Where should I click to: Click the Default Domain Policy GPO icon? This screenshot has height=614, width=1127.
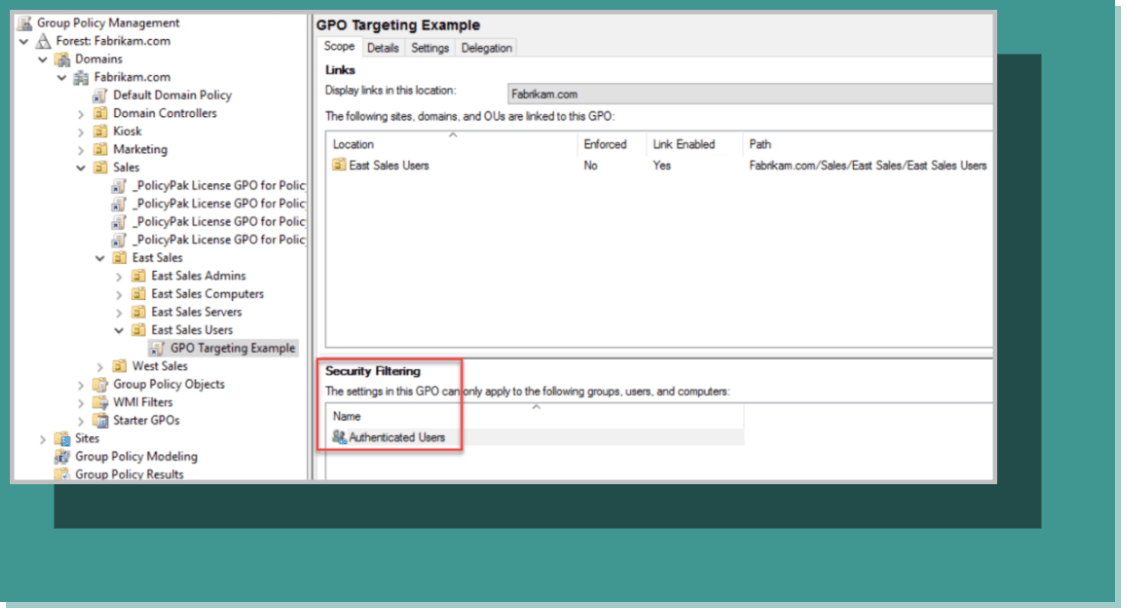click(x=101, y=95)
